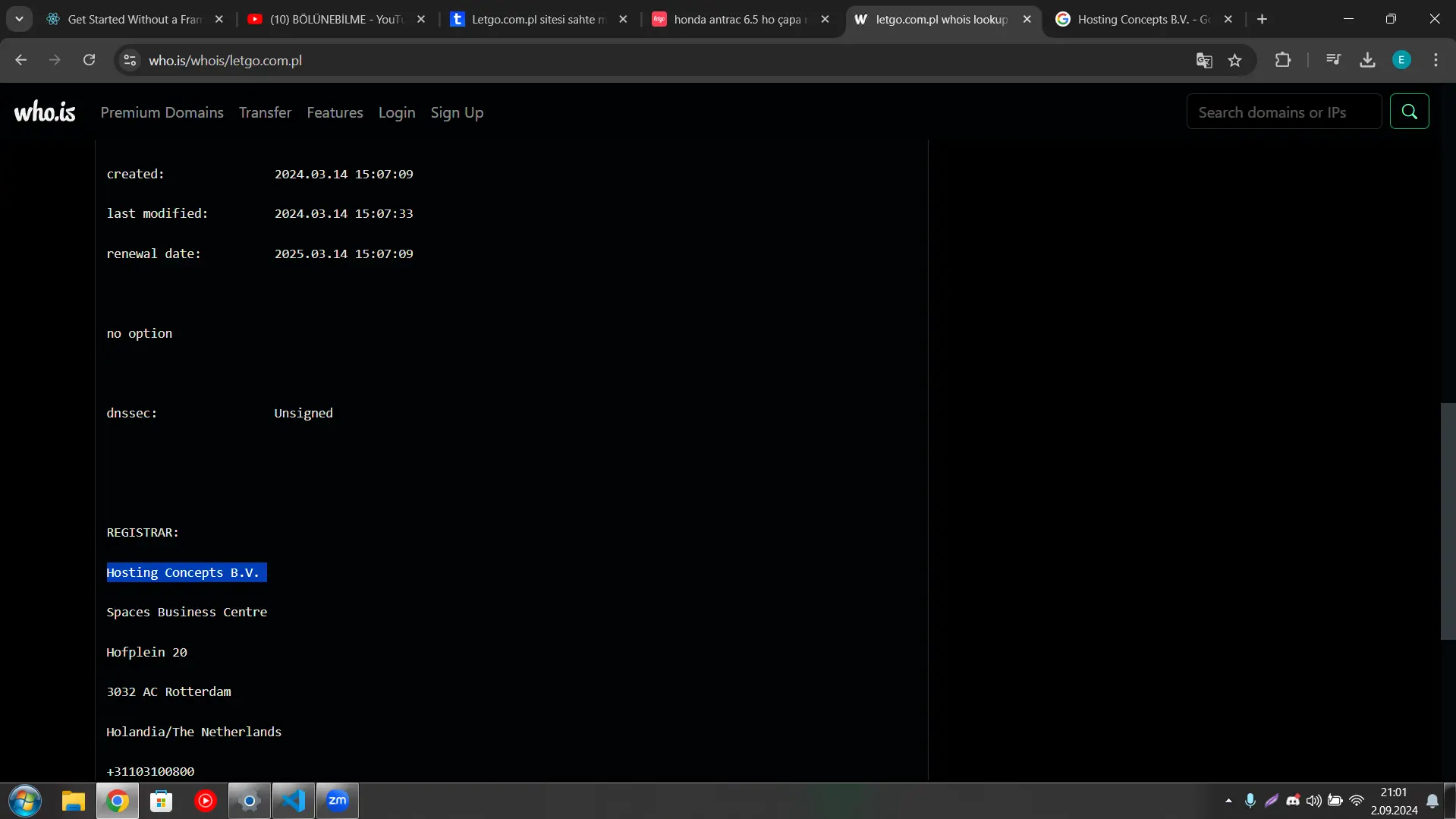The width and height of the screenshot is (1456, 819).
Task: Open the Chrome profile avatar E
Action: 1401,60
